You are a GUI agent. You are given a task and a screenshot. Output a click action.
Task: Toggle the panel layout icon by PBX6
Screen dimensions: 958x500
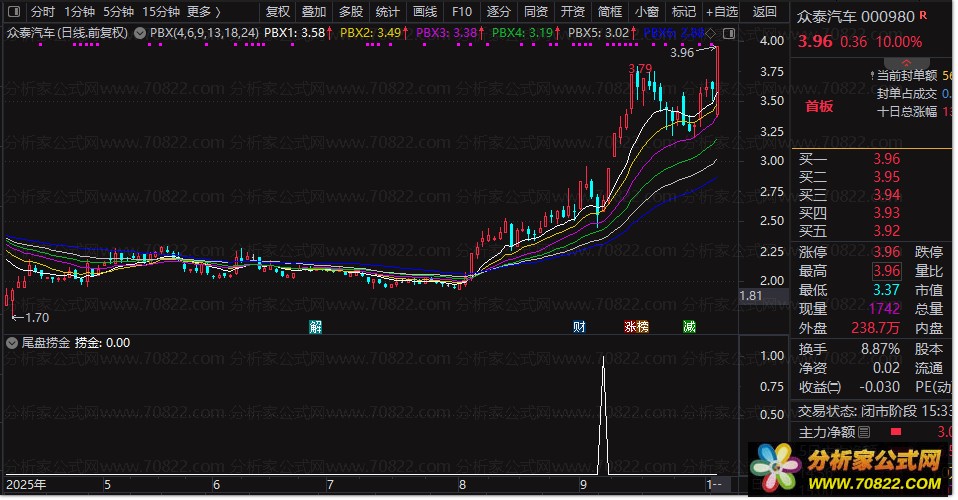coord(728,33)
